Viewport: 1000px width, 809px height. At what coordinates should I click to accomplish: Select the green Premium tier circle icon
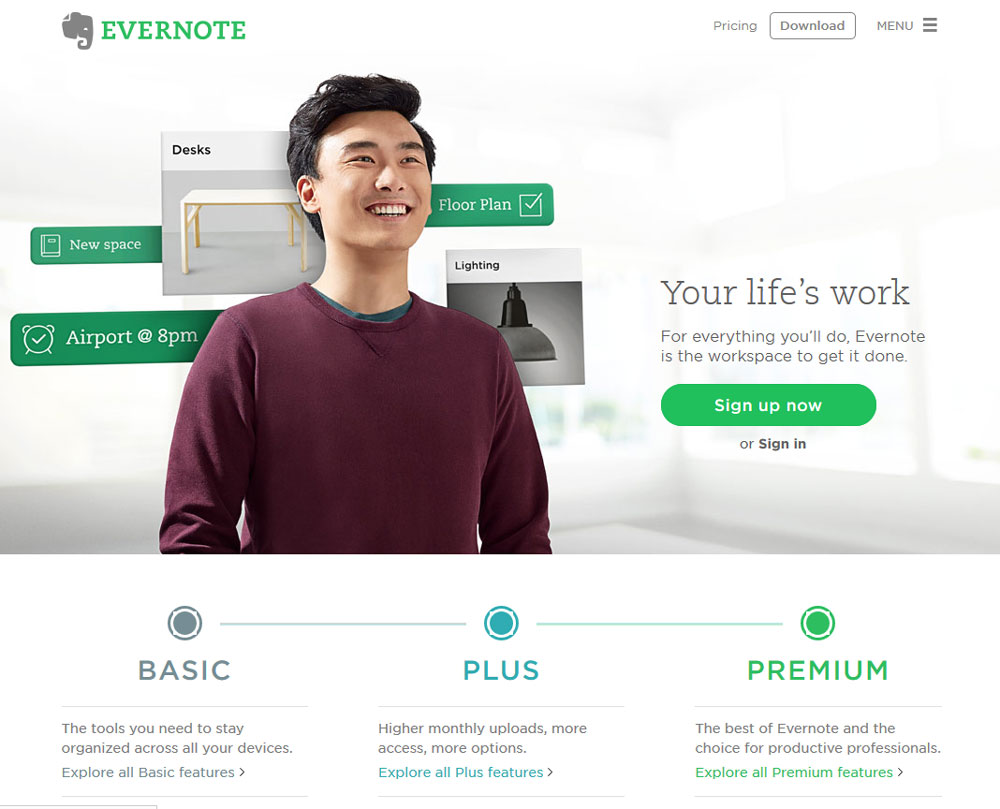pos(818,623)
